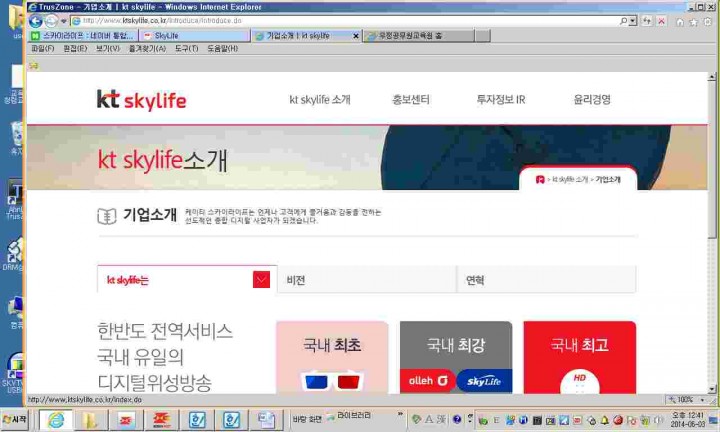Screen dimensions: 720x432
Task: Click the 바탕 화면 toolbar on taskbar
Action: 307,419
